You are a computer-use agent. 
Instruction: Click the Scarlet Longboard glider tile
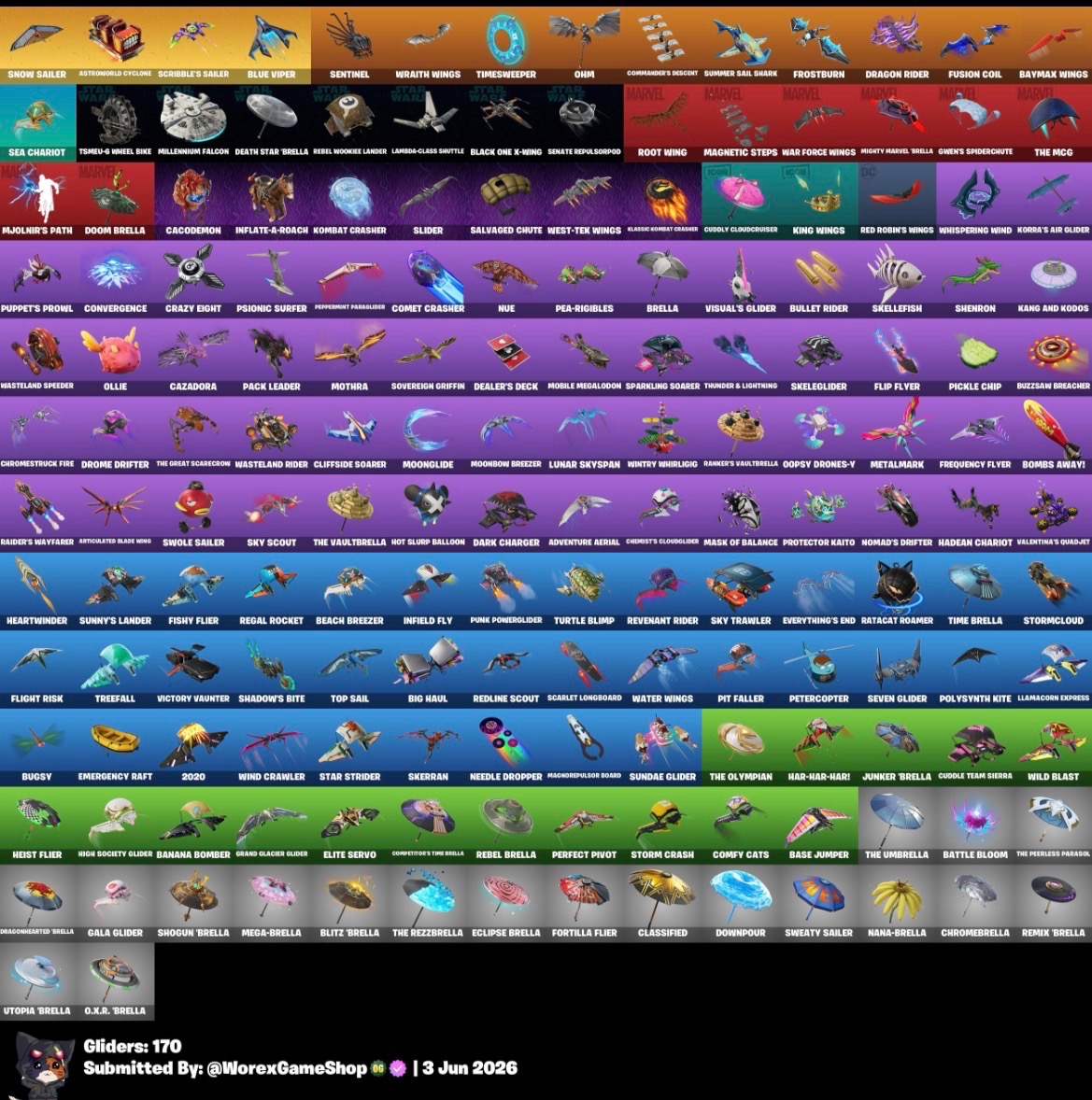pyautogui.click(x=584, y=669)
